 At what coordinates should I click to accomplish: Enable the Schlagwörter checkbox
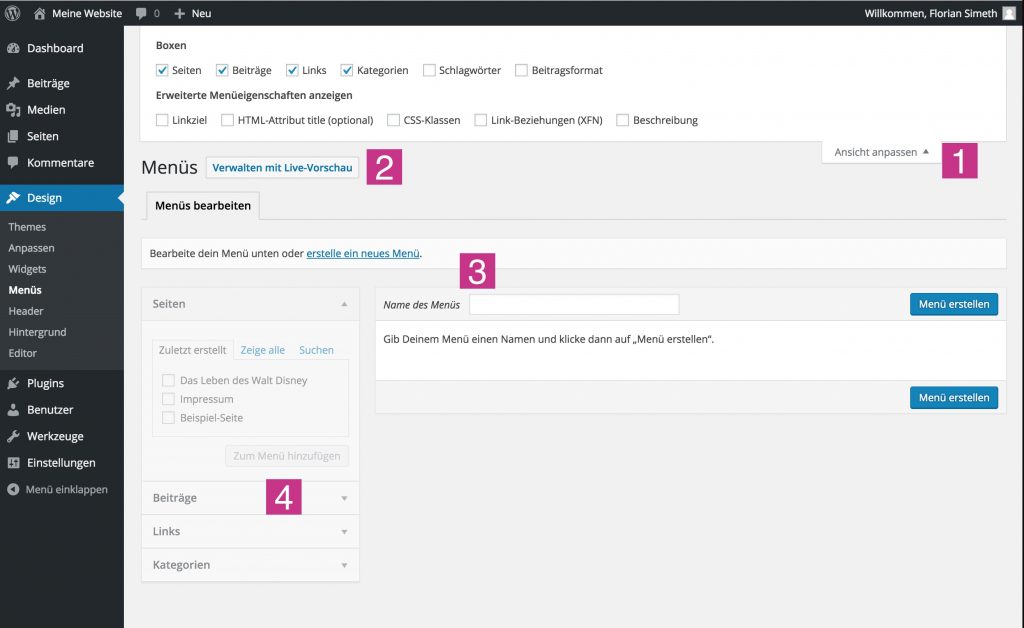click(430, 70)
